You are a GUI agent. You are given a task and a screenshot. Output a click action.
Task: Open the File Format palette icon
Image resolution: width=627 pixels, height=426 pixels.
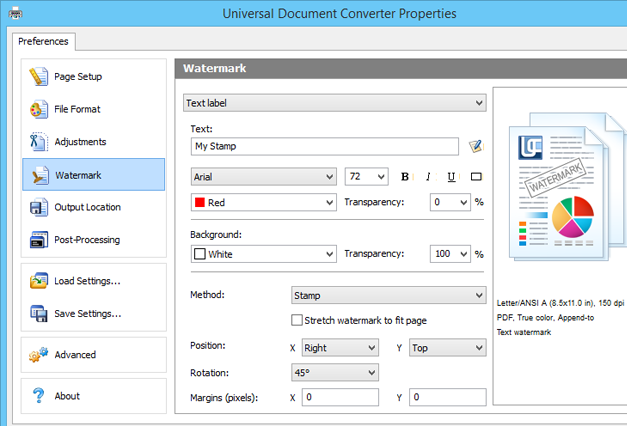click(39, 109)
